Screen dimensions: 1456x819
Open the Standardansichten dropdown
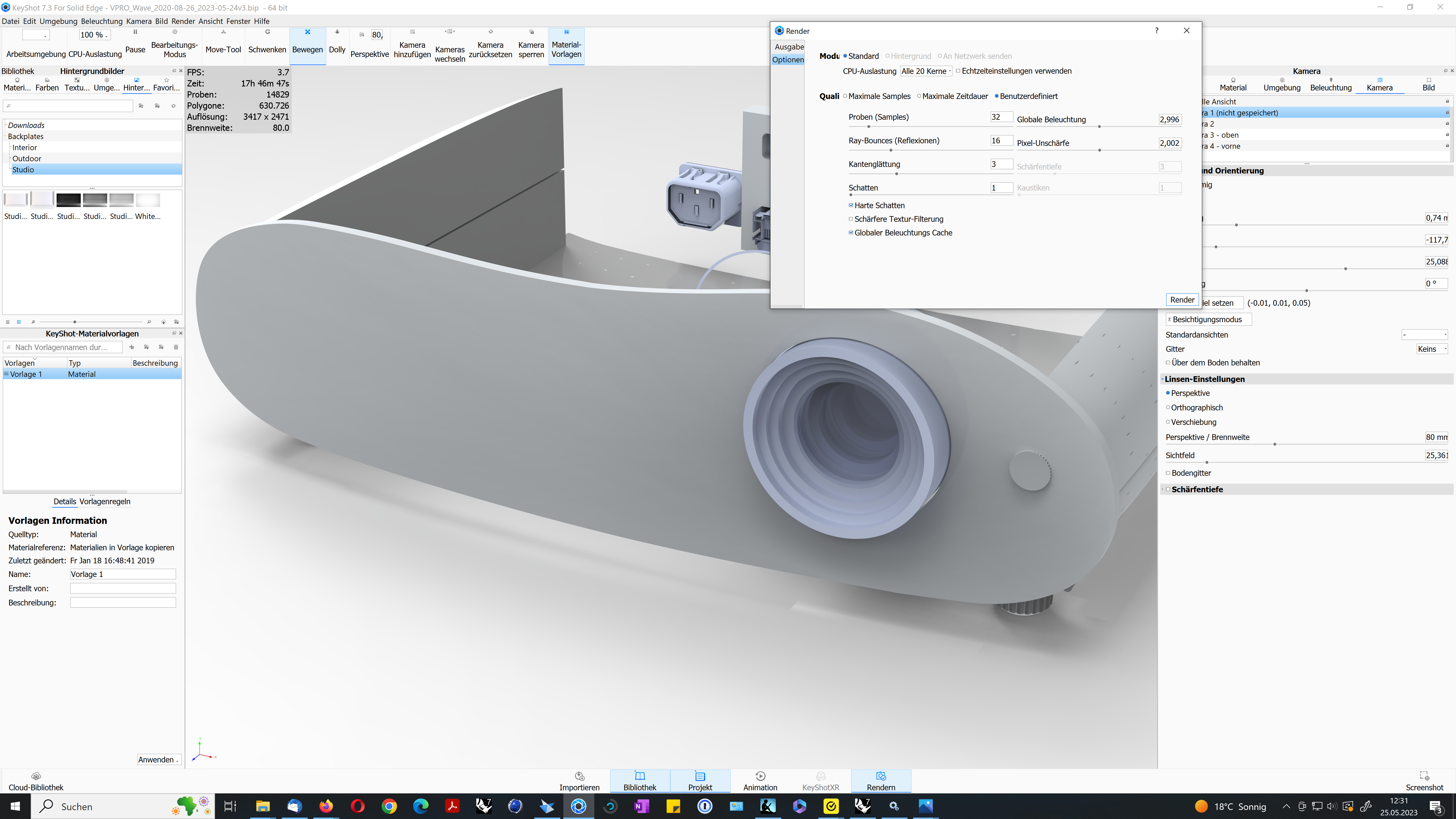pyautogui.click(x=1424, y=335)
